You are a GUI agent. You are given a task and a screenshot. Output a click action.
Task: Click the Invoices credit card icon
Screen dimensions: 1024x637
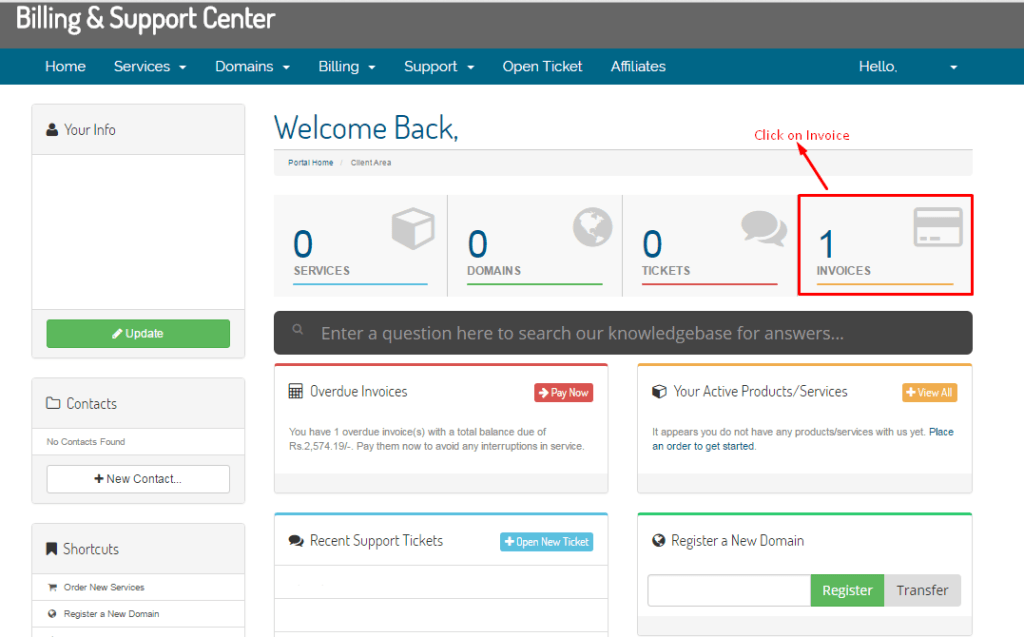click(x=938, y=228)
